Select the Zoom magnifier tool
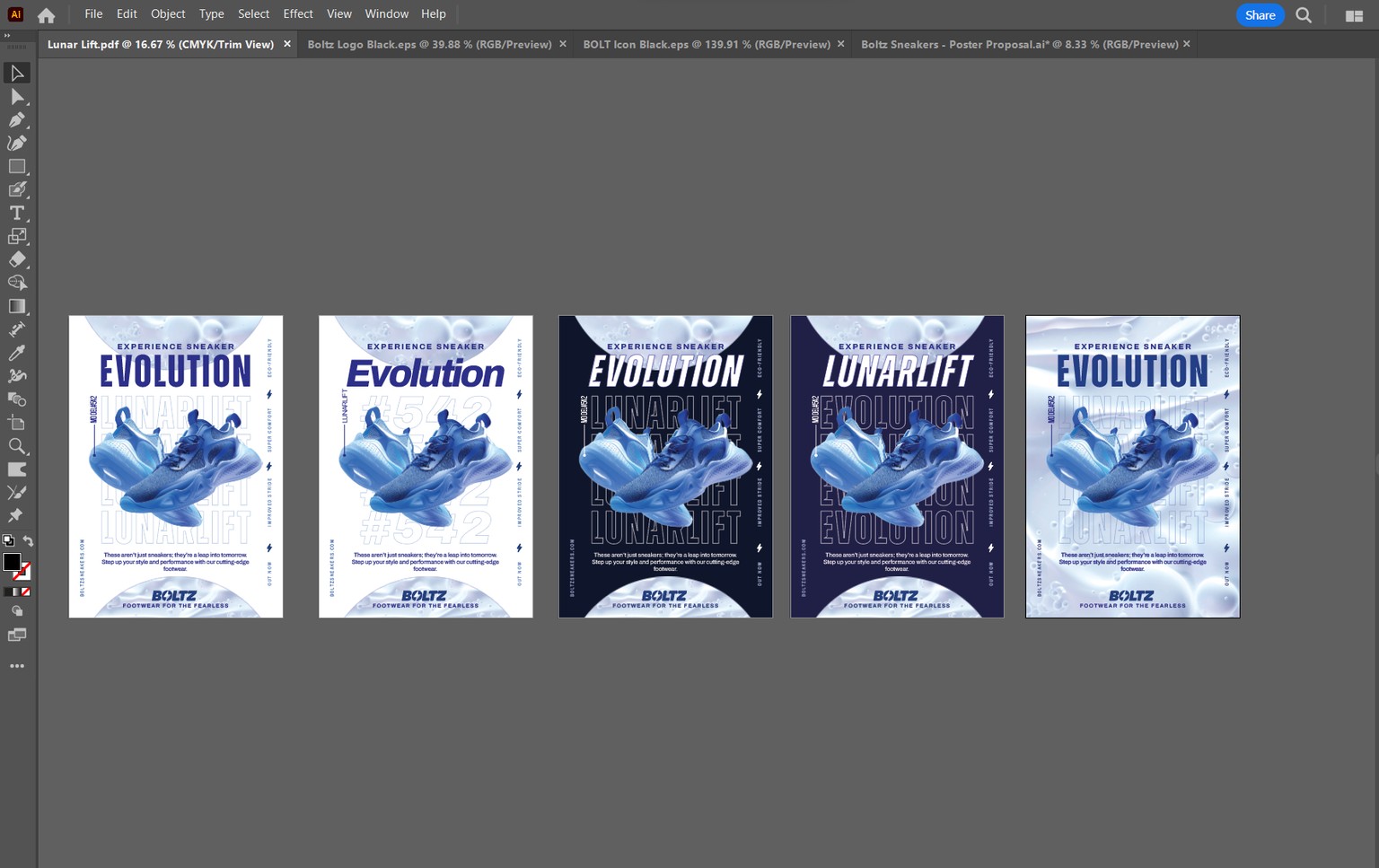Image resolution: width=1379 pixels, height=868 pixels. [x=17, y=446]
